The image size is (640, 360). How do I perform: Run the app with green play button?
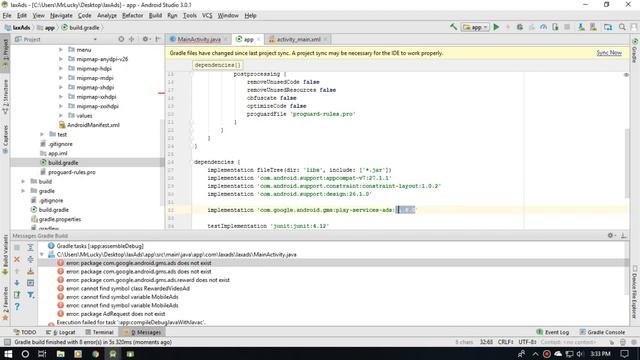coord(496,27)
